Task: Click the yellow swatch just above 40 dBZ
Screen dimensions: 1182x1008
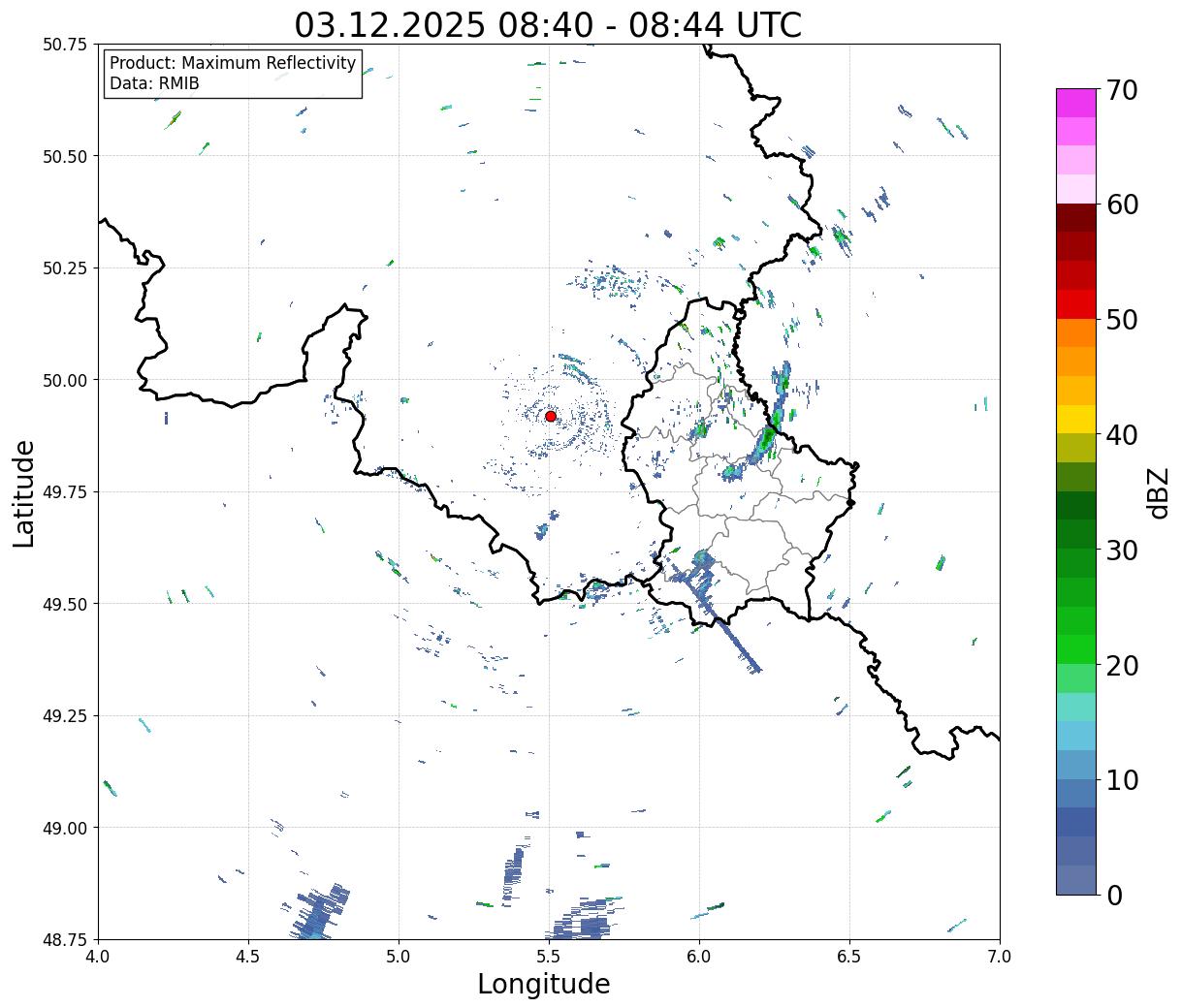Action: 1076,419
